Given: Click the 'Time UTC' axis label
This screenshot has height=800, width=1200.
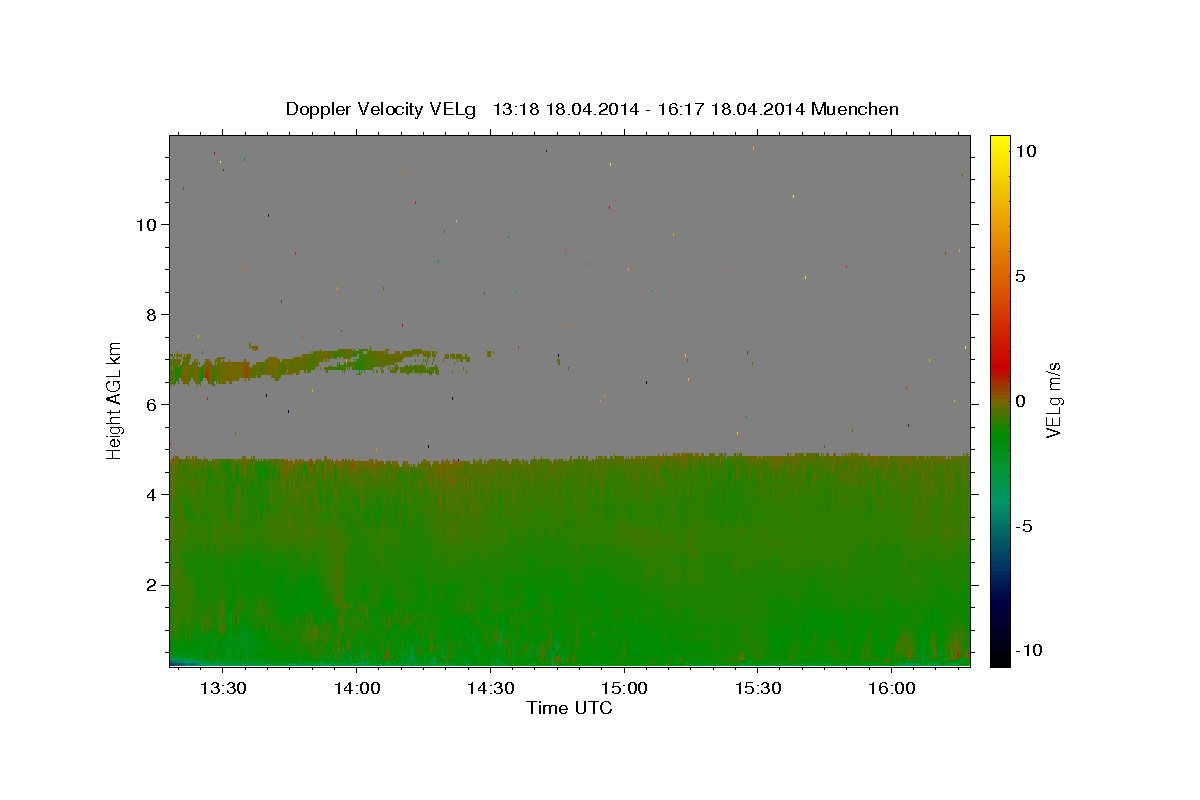Looking at the screenshot, I should [x=569, y=708].
